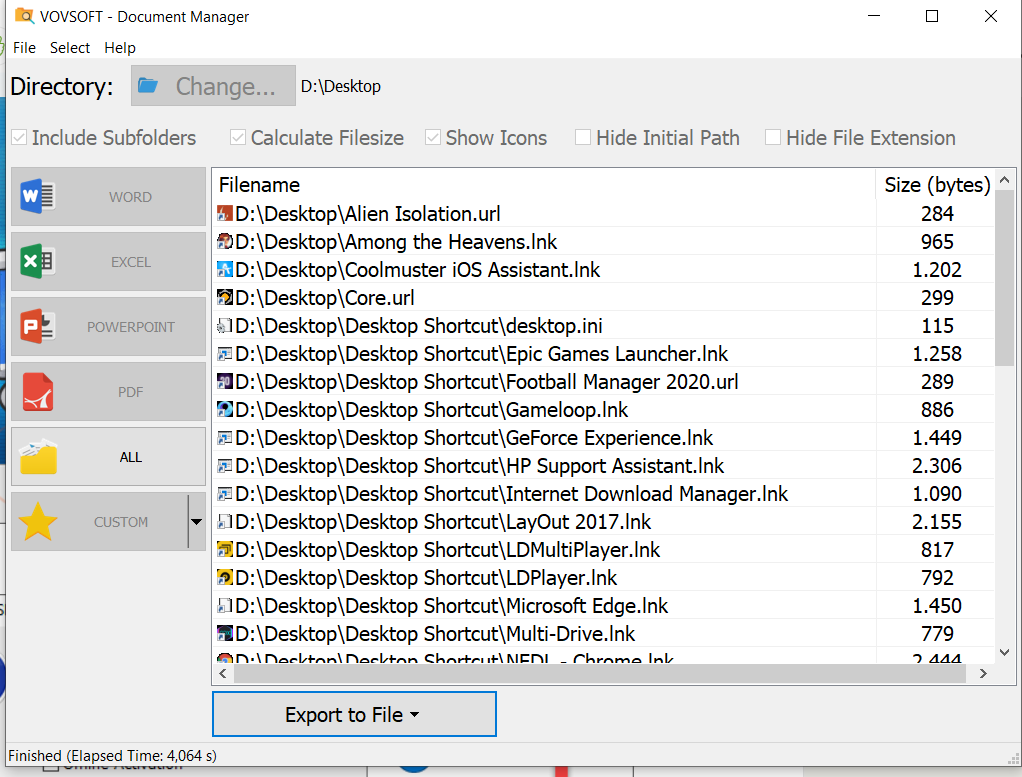Click the vertical scrollbar up arrow
This screenshot has height=777, width=1022.
[x=1004, y=179]
